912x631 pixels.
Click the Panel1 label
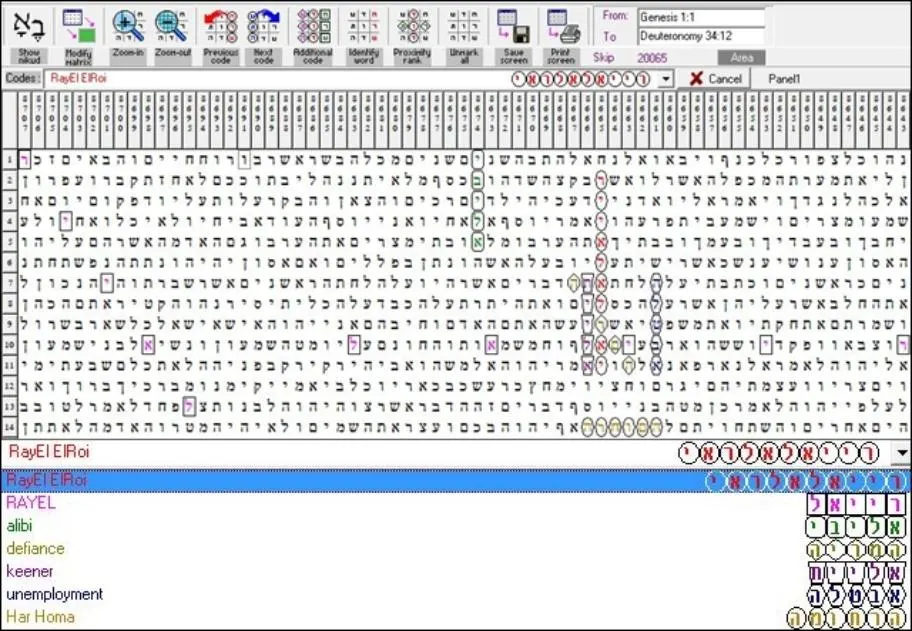[784, 79]
